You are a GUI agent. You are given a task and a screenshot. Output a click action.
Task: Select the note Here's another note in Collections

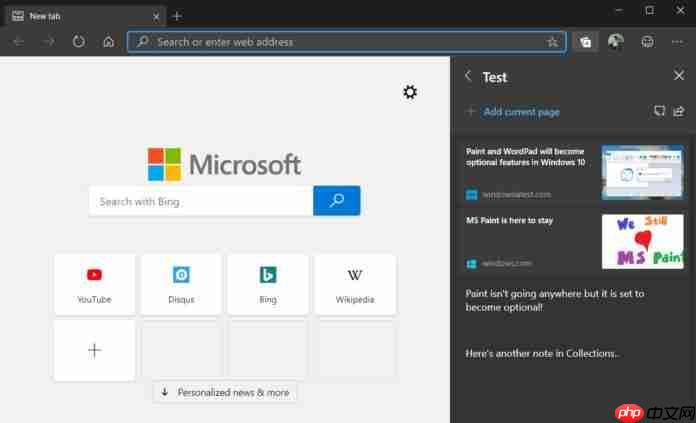[x=542, y=353]
